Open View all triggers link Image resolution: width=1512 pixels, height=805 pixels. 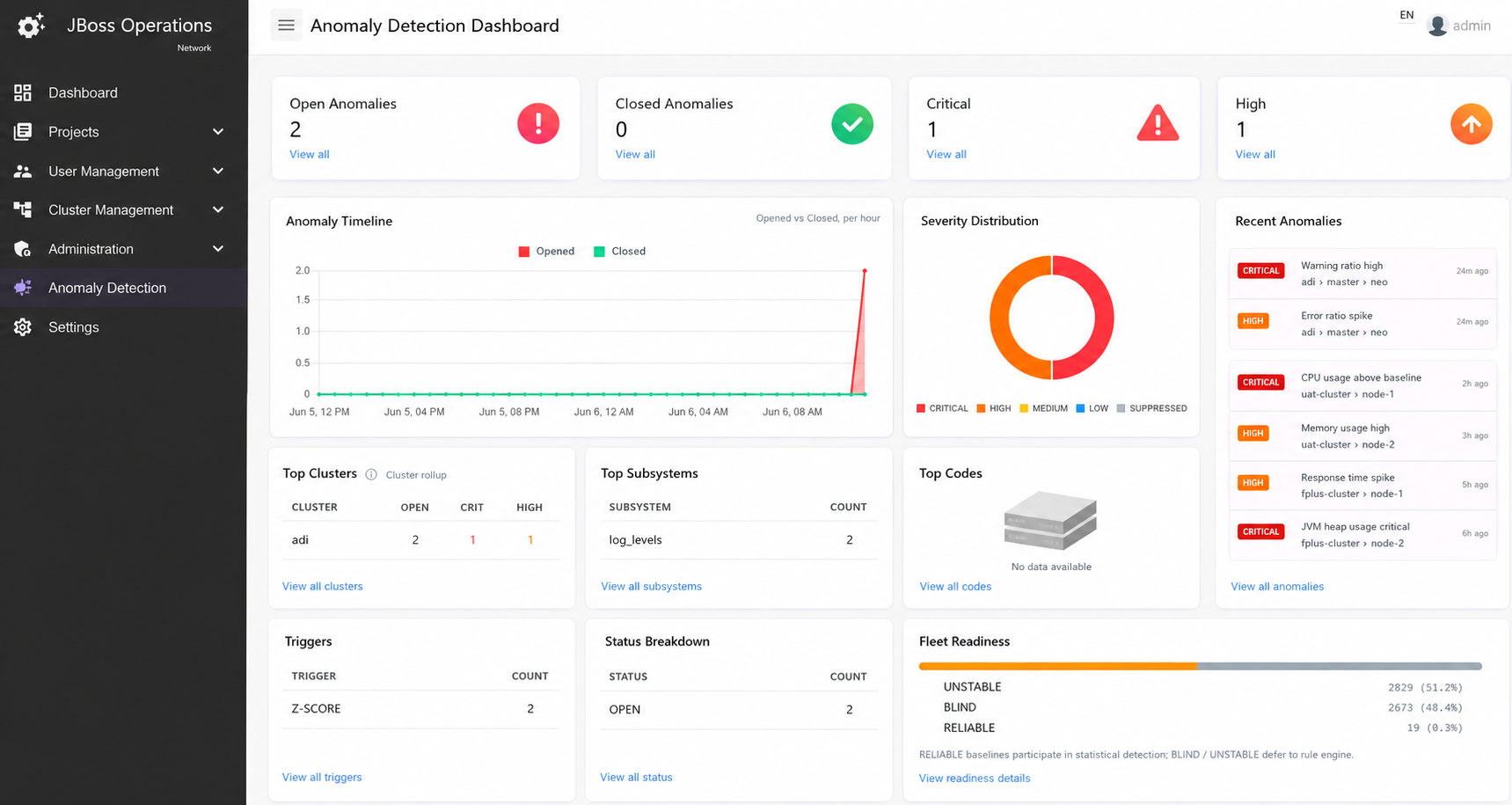(322, 778)
